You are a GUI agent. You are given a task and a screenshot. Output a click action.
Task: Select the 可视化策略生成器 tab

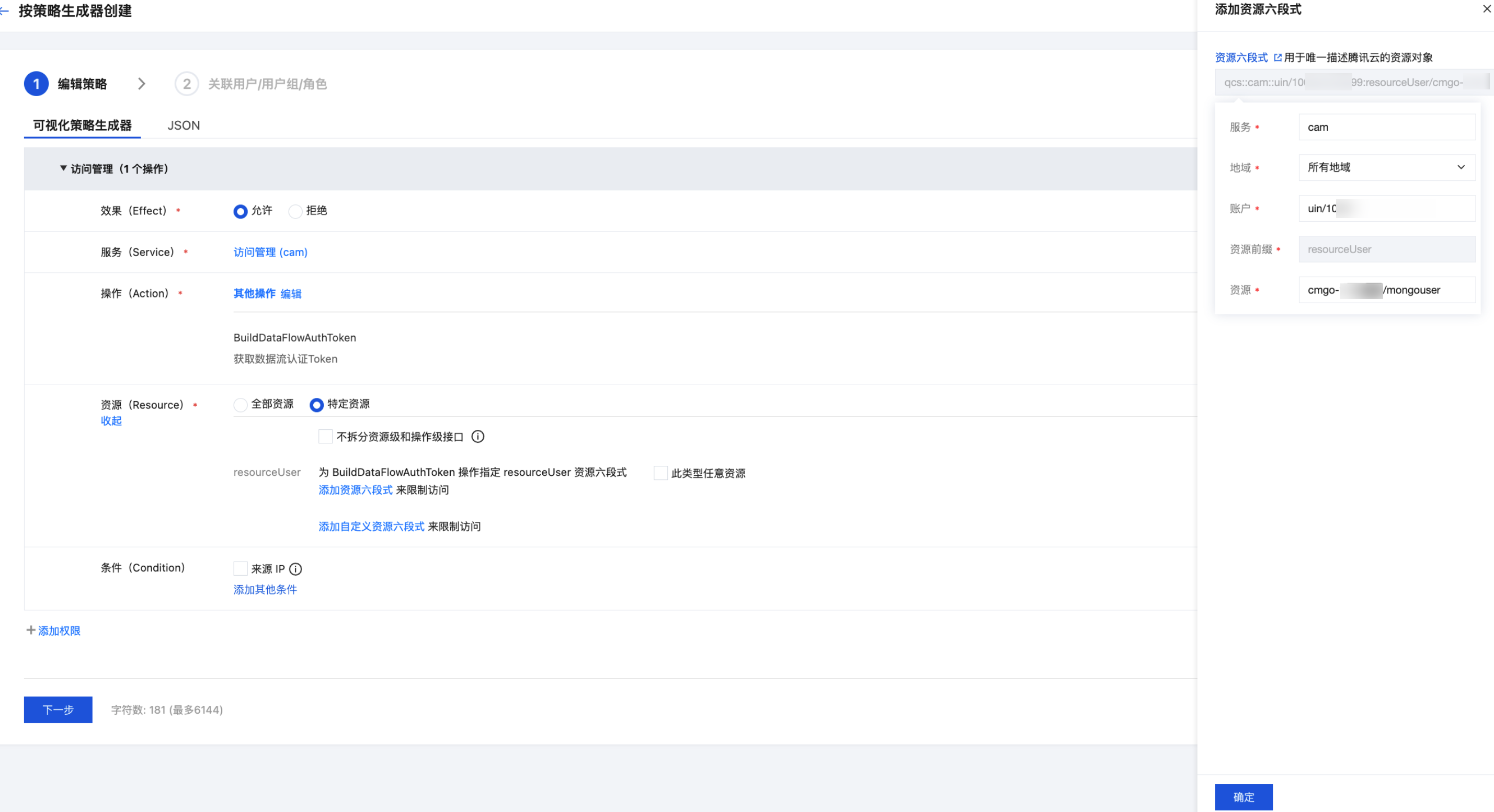click(x=82, y=125)
